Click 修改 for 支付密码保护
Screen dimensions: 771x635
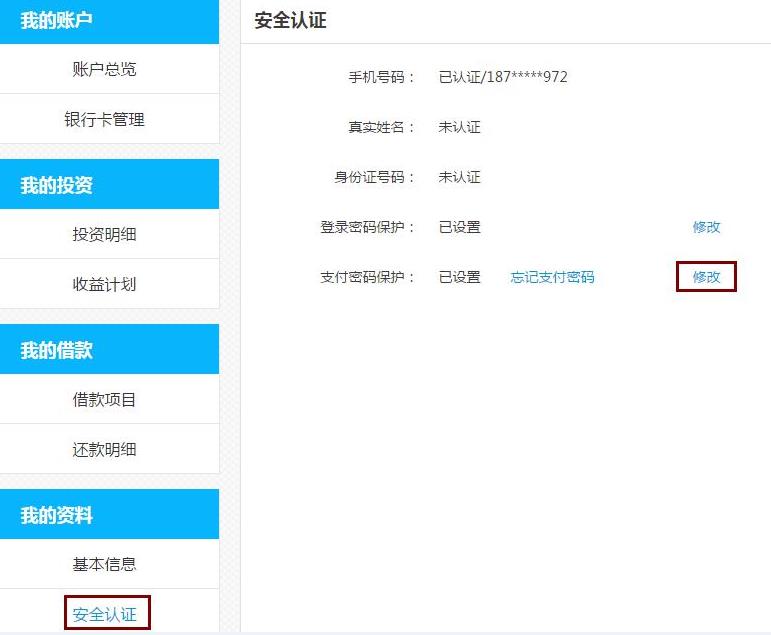pos(707,277)
